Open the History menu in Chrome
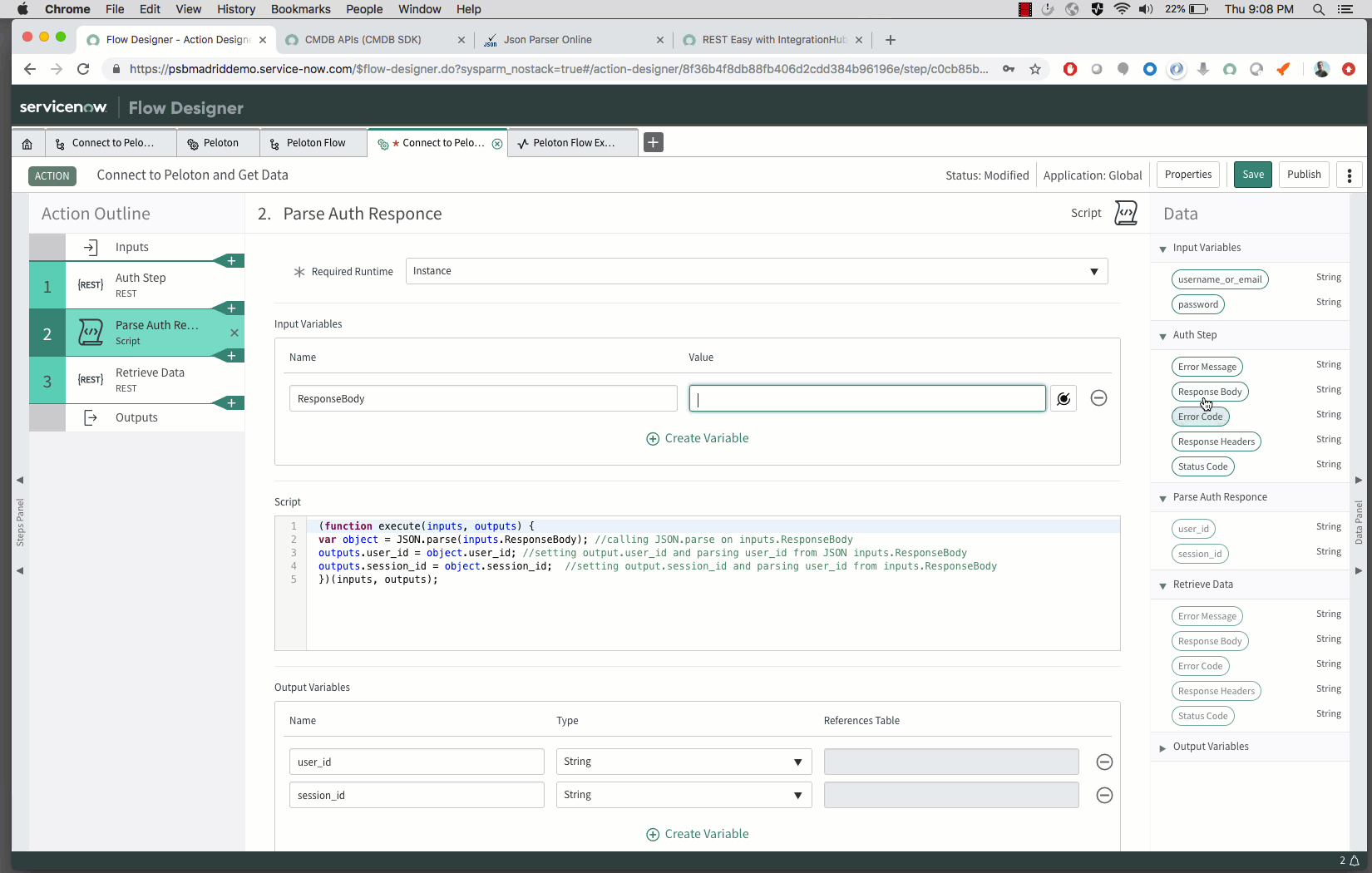 [236, 9]
